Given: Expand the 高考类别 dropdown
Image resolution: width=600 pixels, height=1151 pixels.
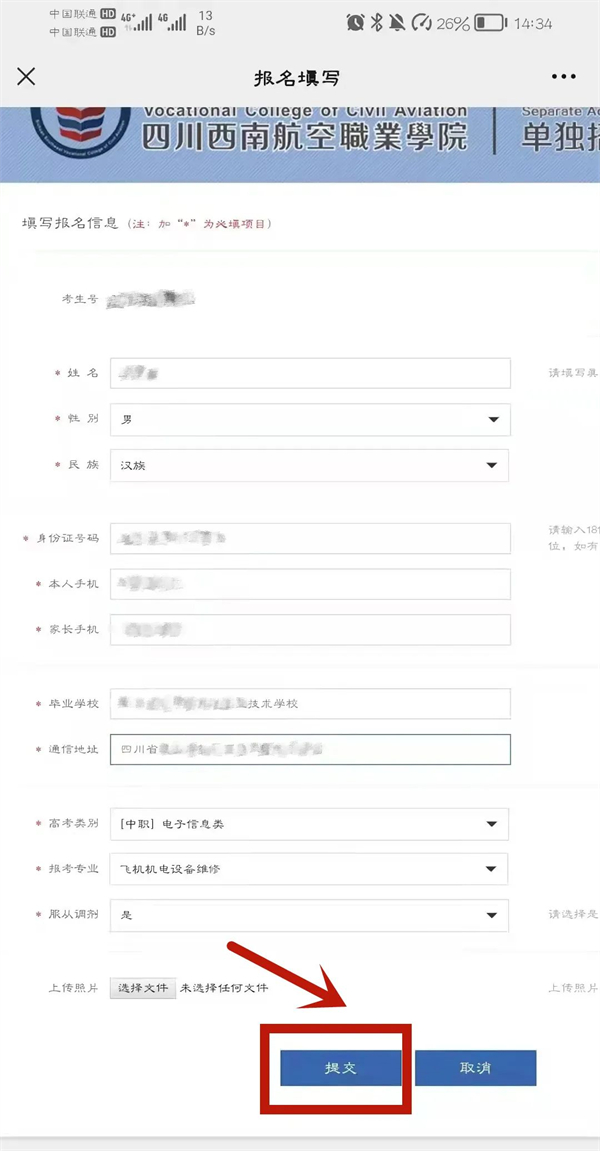Looking at the screenshot, I should [x=309, y=824].
